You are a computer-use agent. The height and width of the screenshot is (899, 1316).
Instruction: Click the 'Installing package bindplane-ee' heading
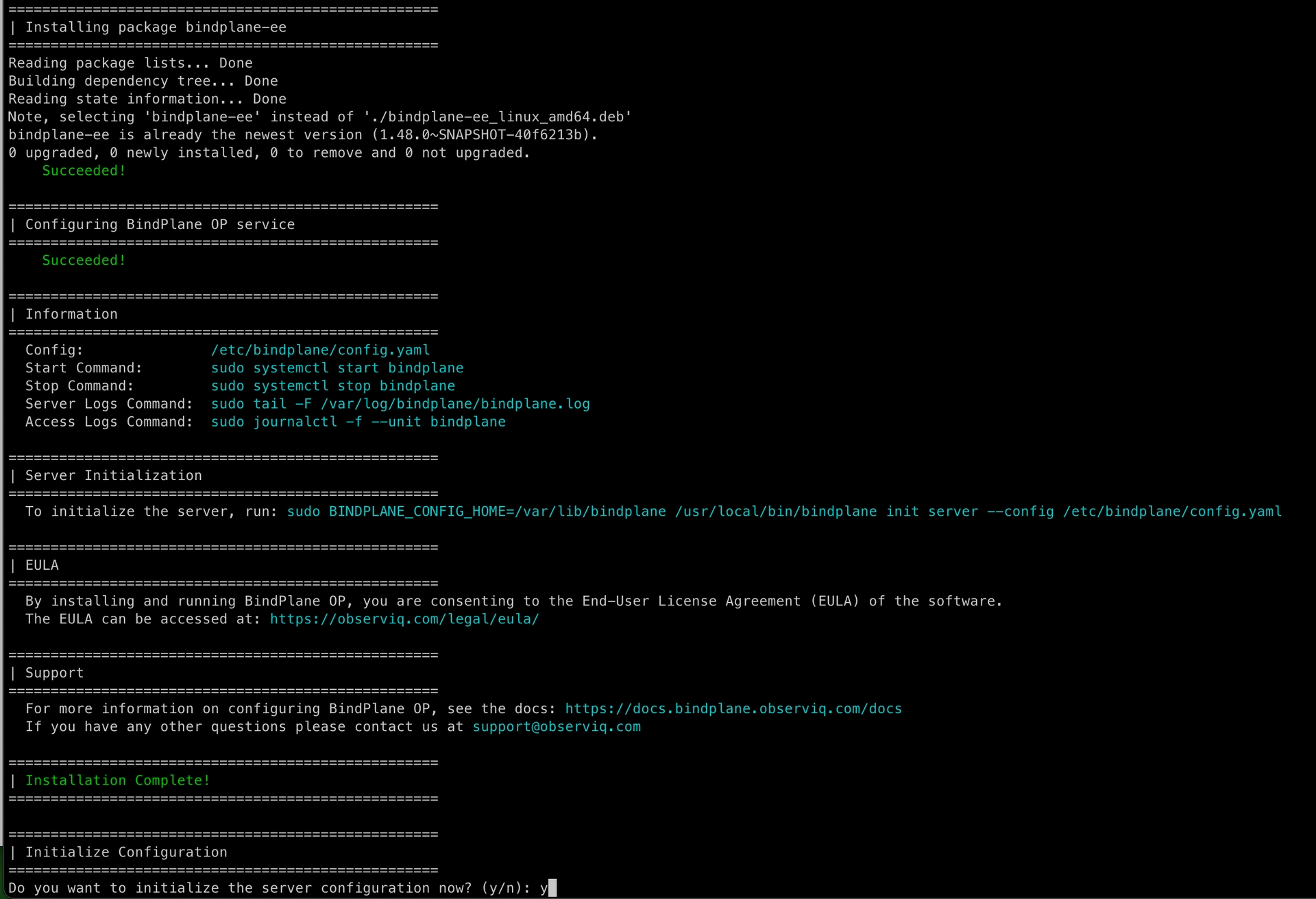156,27
